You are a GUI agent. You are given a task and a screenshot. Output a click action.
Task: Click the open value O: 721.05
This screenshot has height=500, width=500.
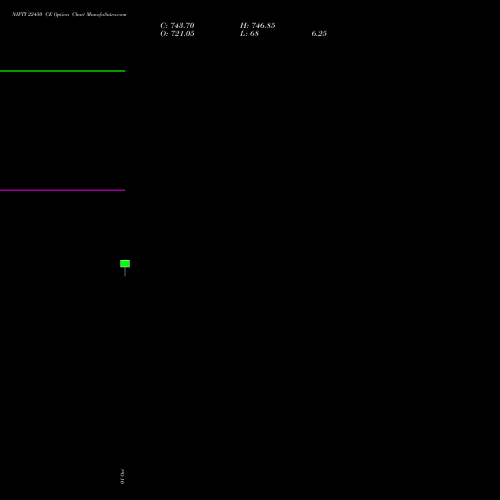[177, 34]
